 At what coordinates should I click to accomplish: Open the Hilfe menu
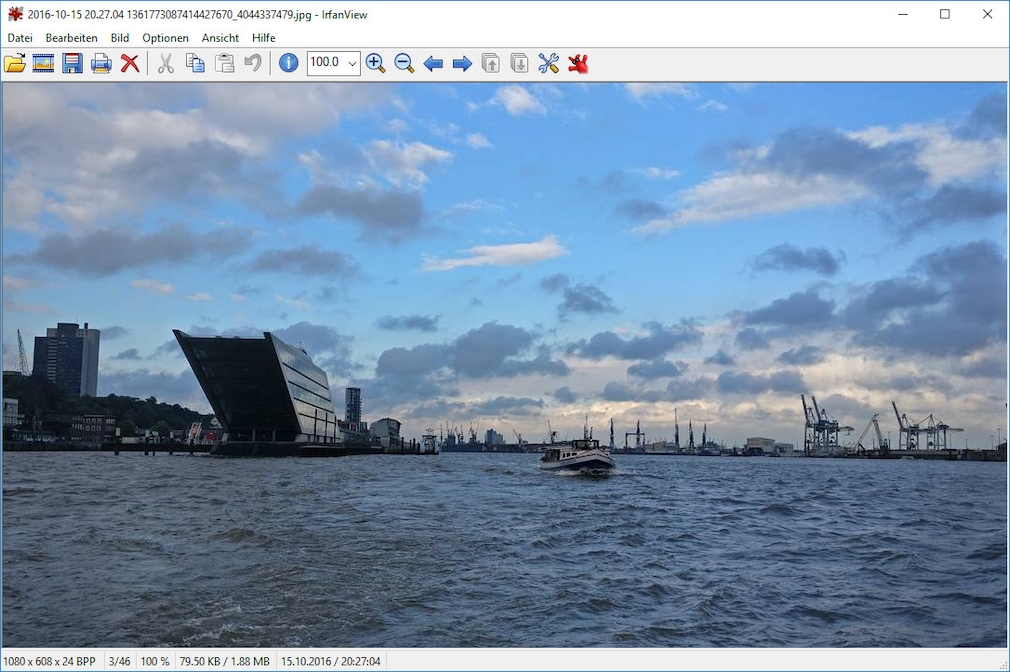coord(263,37)
